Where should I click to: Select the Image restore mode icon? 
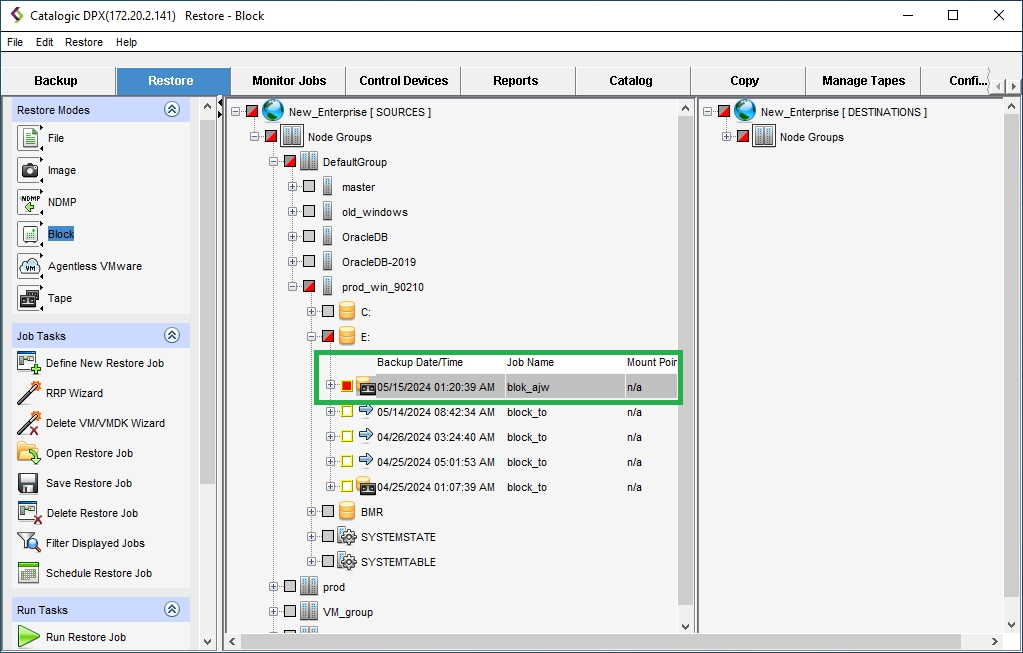click(30, 170)
